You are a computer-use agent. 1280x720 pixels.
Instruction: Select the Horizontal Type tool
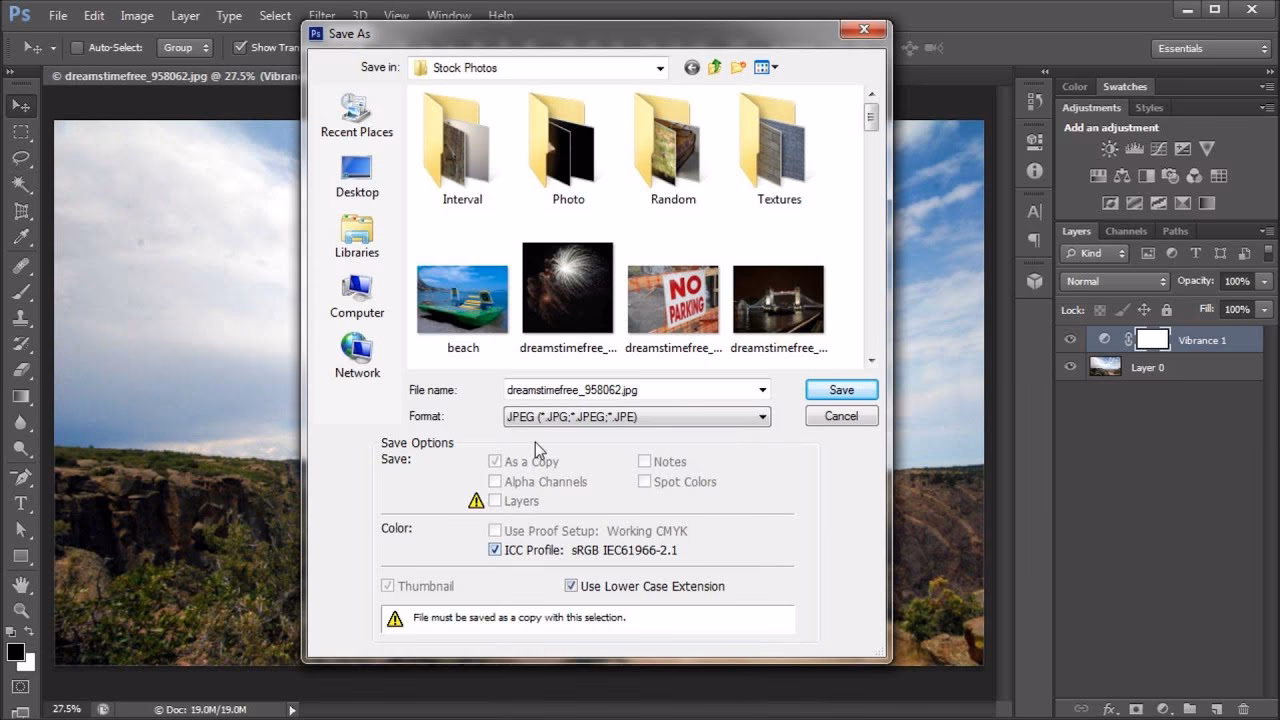20,503
